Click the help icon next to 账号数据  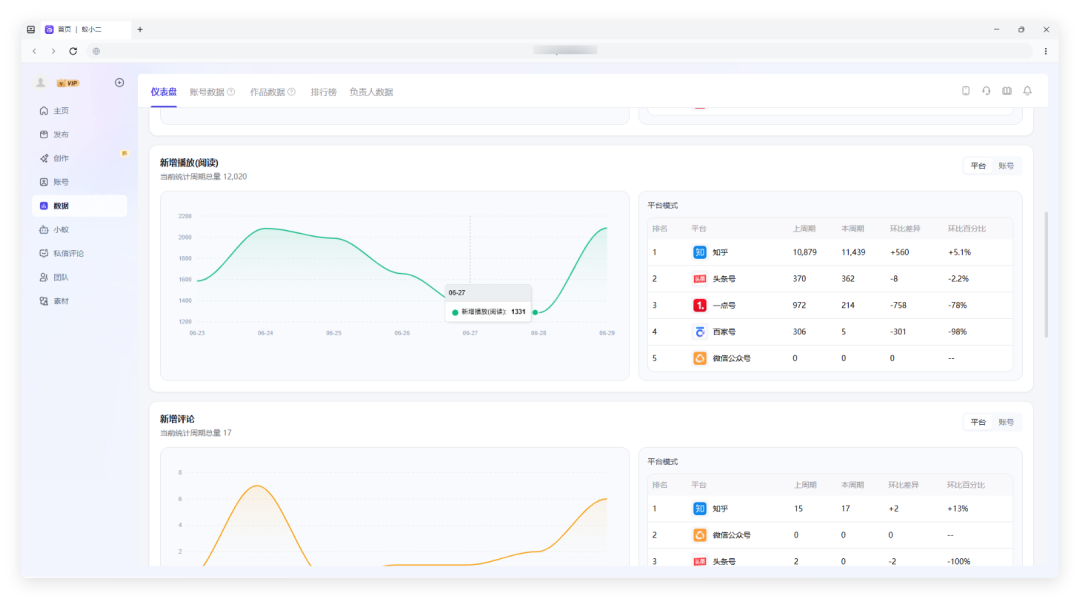(231, 92)
